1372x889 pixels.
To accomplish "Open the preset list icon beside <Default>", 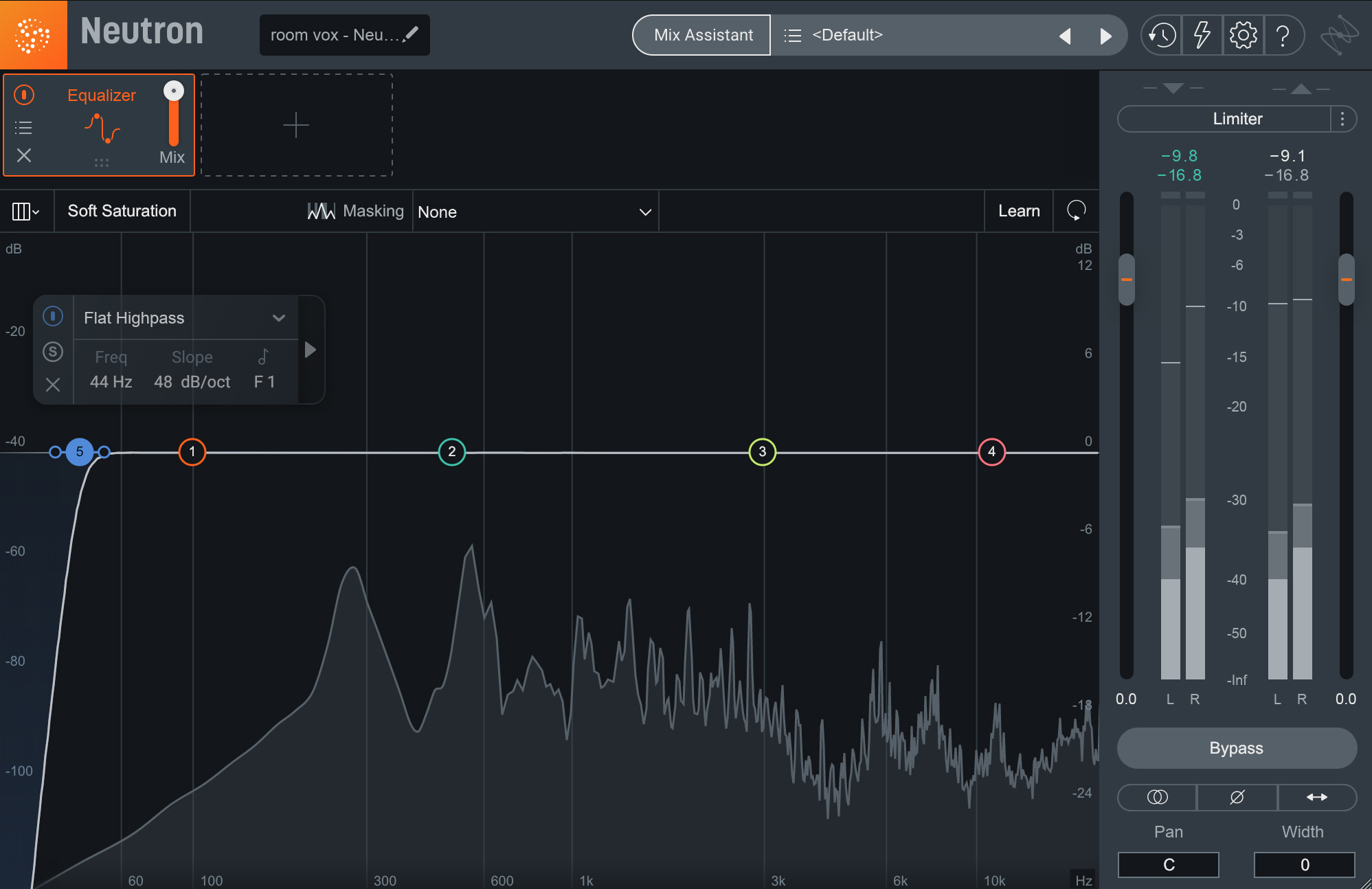I will point(793,35).
